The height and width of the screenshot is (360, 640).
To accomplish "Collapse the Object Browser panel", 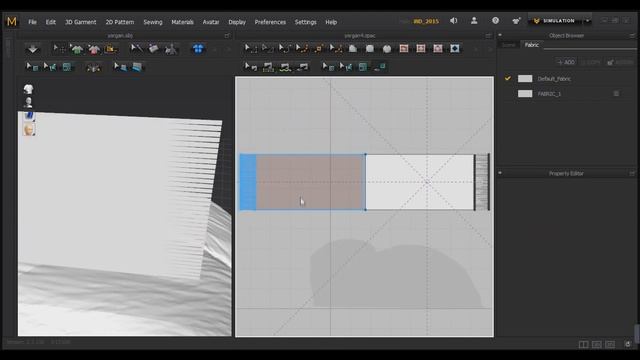I will [500, 36].
